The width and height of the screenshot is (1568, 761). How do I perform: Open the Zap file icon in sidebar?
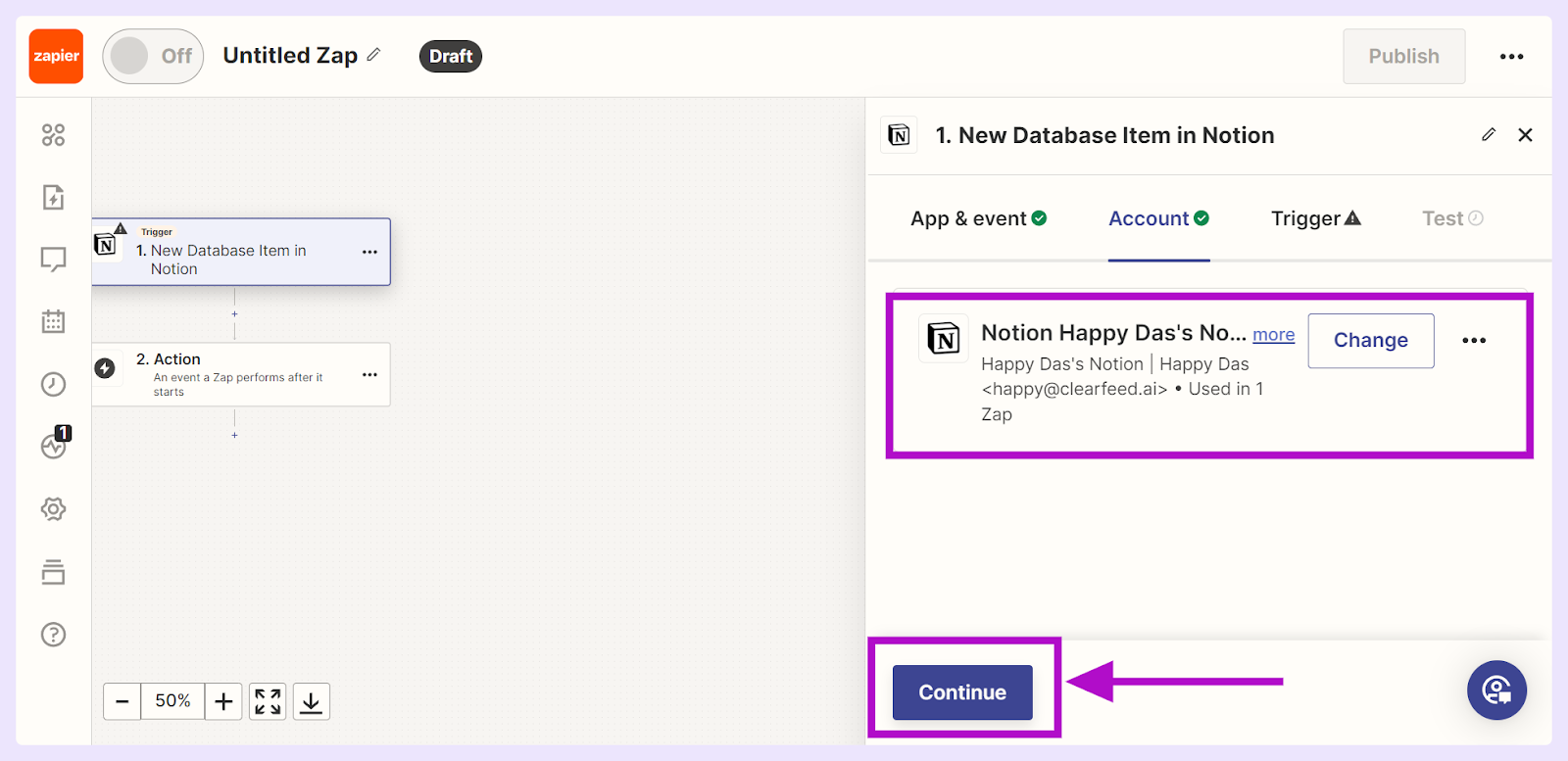[x=53, y=197]
